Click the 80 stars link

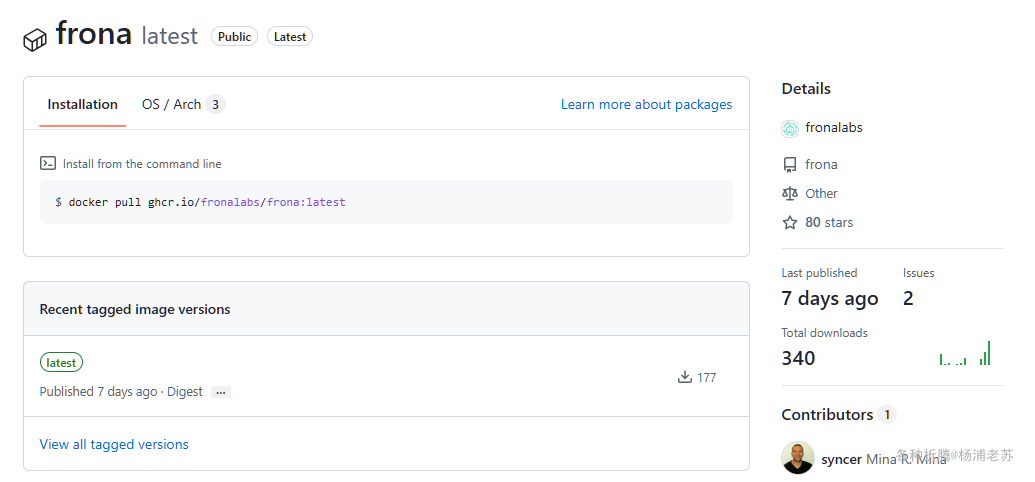click(829, 222)
